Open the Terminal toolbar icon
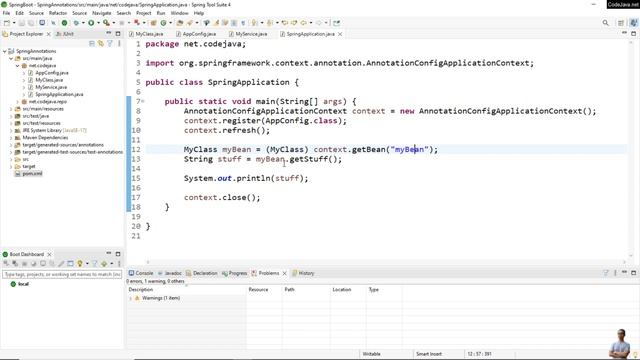640x360 pixels. [42, 23]
